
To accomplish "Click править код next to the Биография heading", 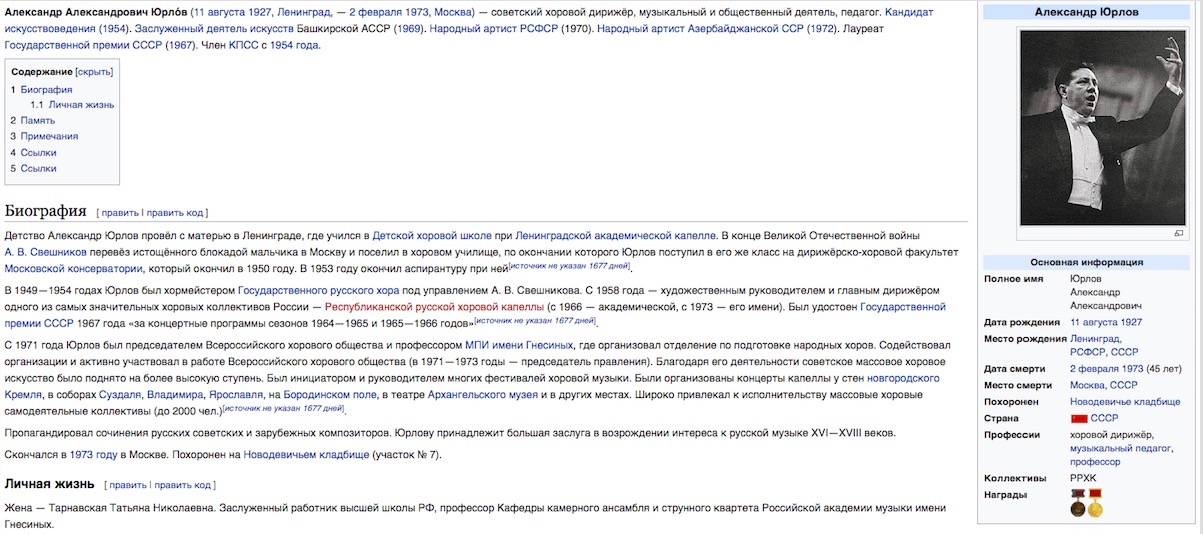I will (x=175, y=213).
